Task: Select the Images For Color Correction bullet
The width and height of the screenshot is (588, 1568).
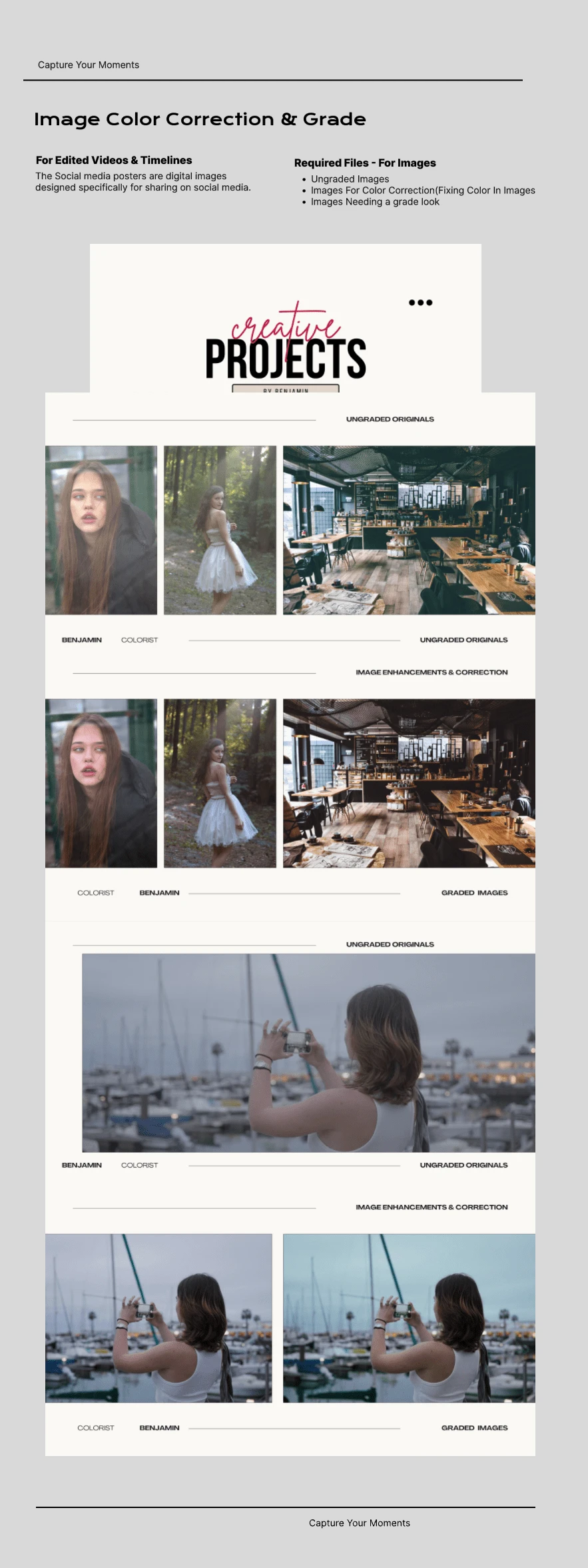Action: [422, 190]
